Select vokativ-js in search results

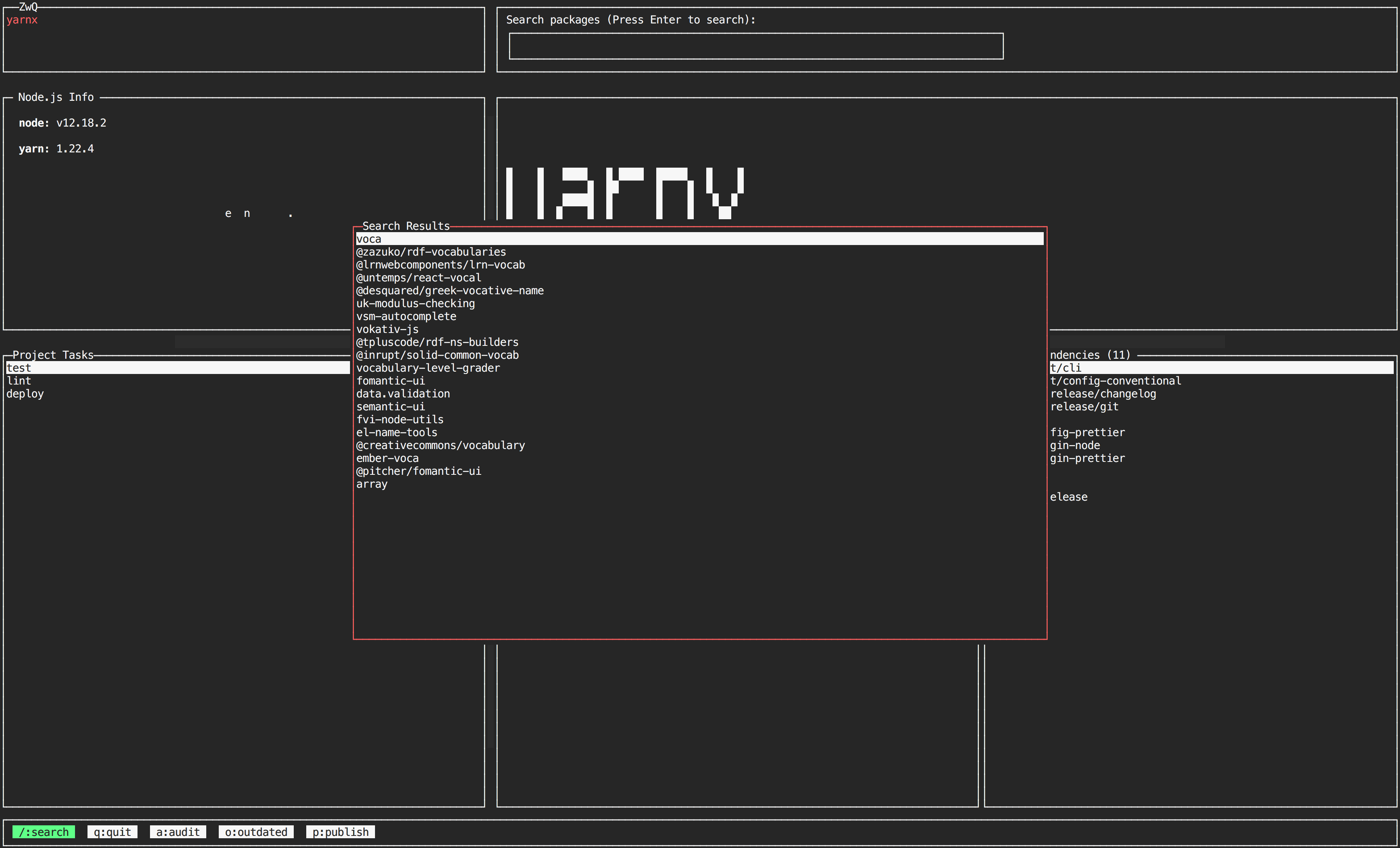click(387, 329)
